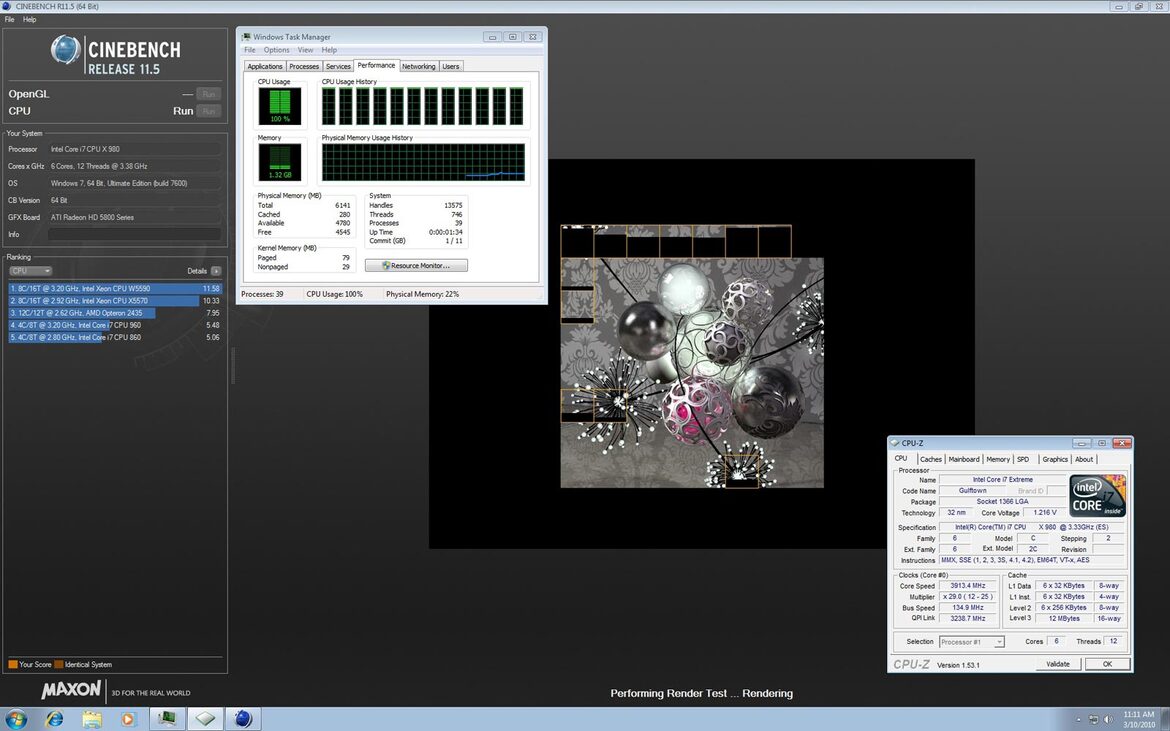
Task: Click the network tray icon
Action: (x=1093, y=720)
